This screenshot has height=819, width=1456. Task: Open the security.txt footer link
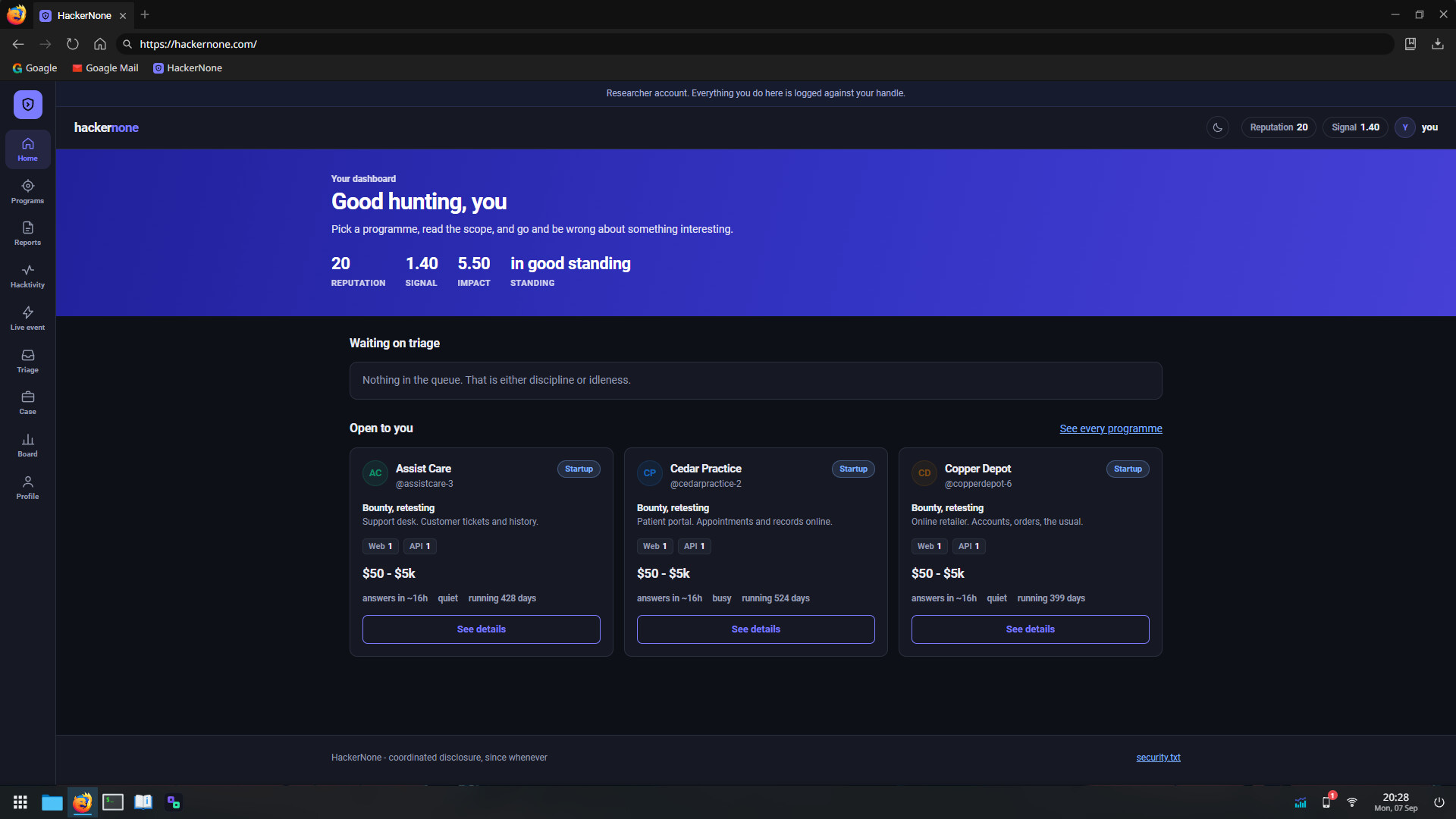1158,758
